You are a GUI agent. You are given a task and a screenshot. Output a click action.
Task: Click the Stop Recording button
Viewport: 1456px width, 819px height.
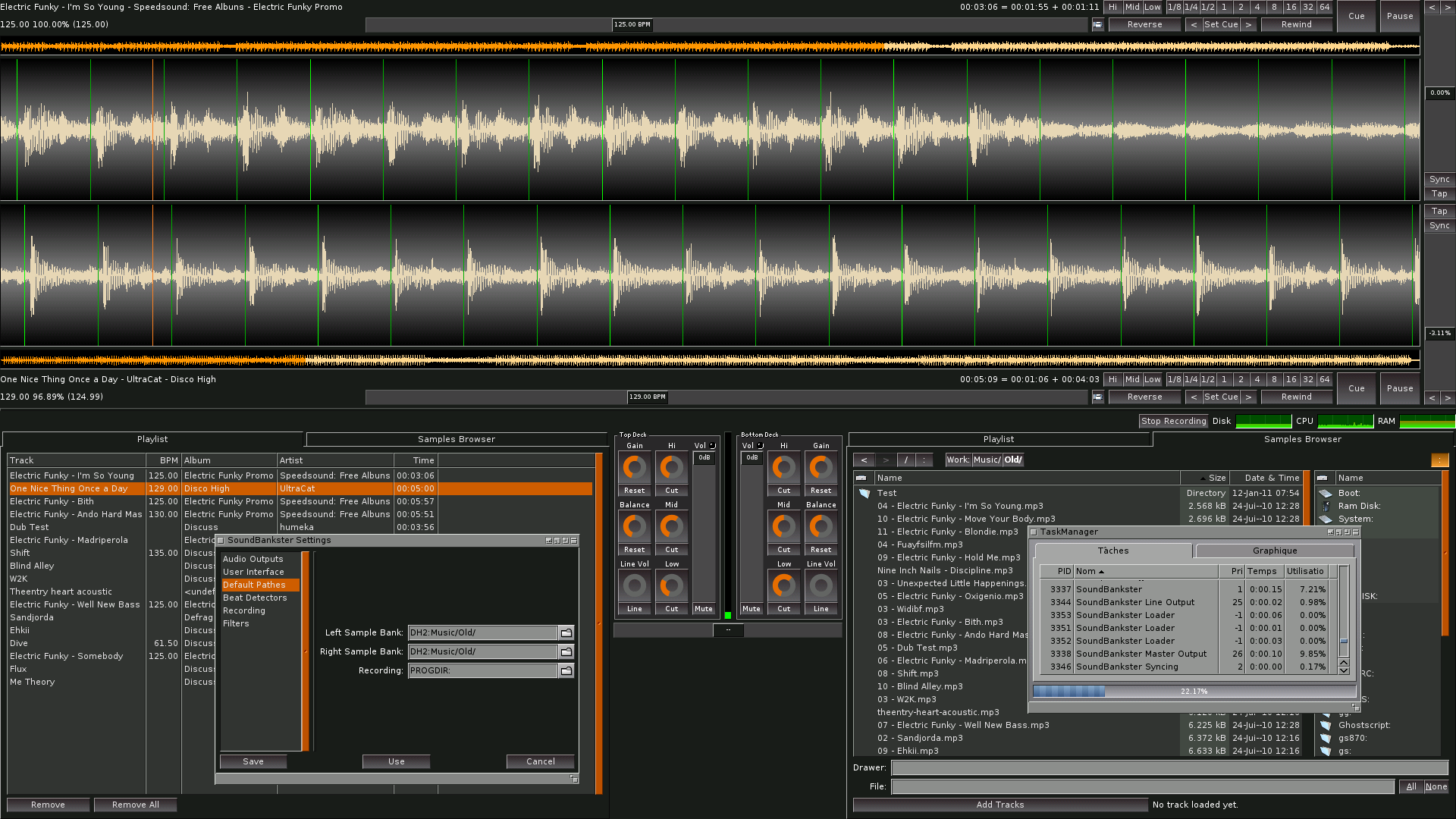[1173, 421]
